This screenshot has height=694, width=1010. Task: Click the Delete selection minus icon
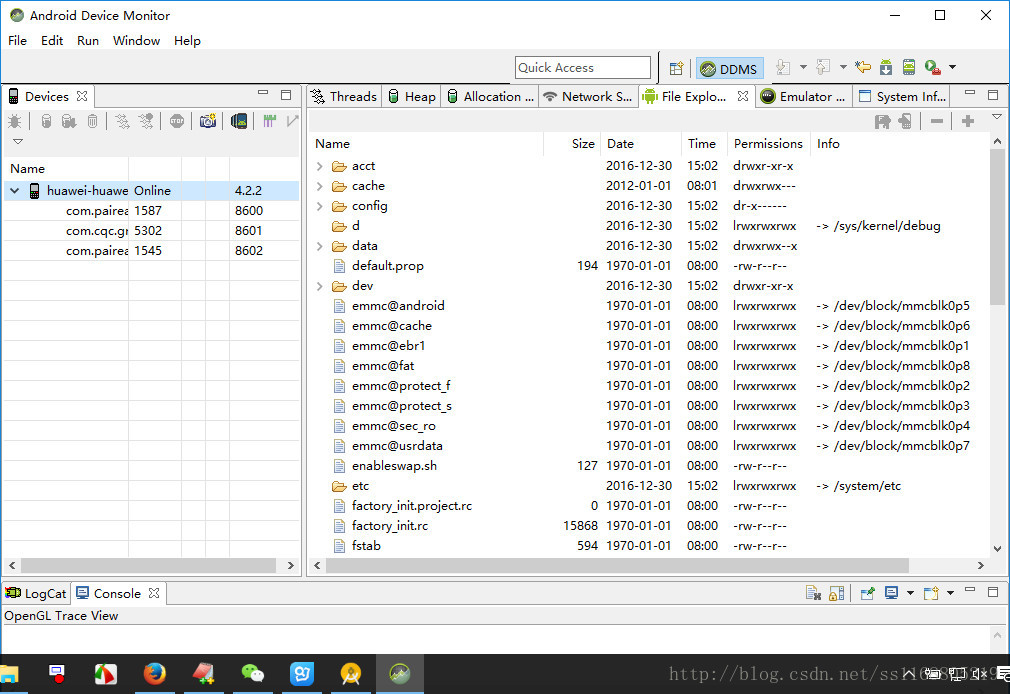pos(937,121)
